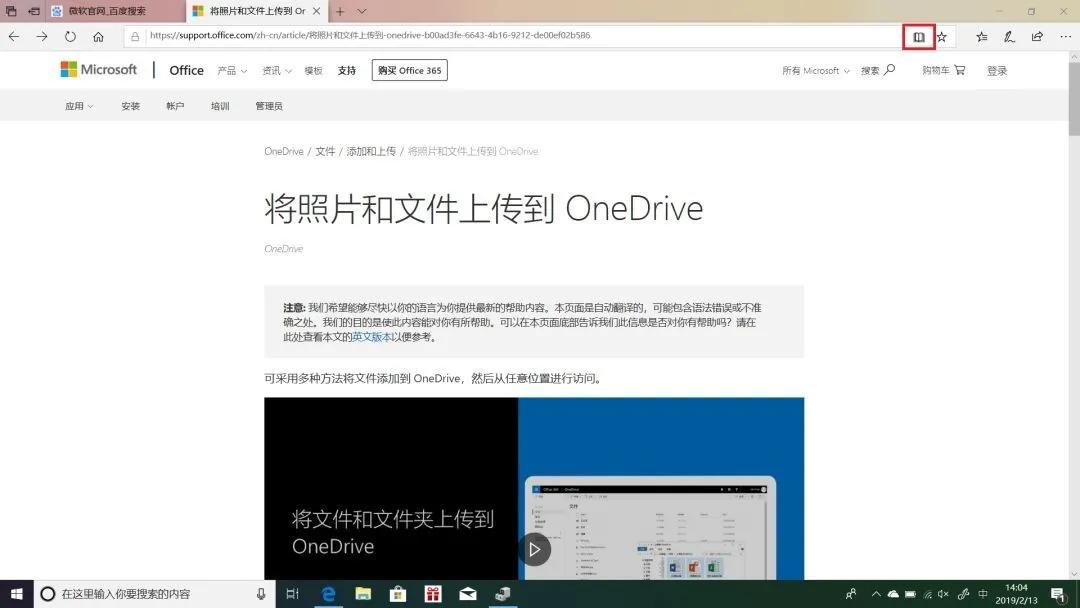Share this page using the share icon

[1037, 36]
